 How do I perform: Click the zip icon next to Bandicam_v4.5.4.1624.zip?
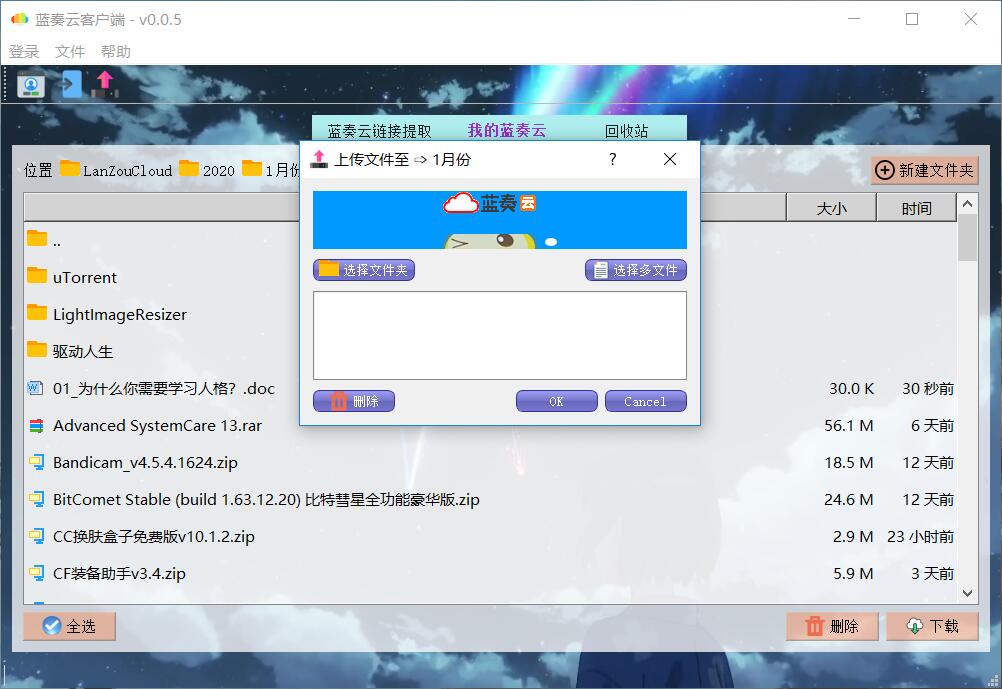[x=35, y=462]
